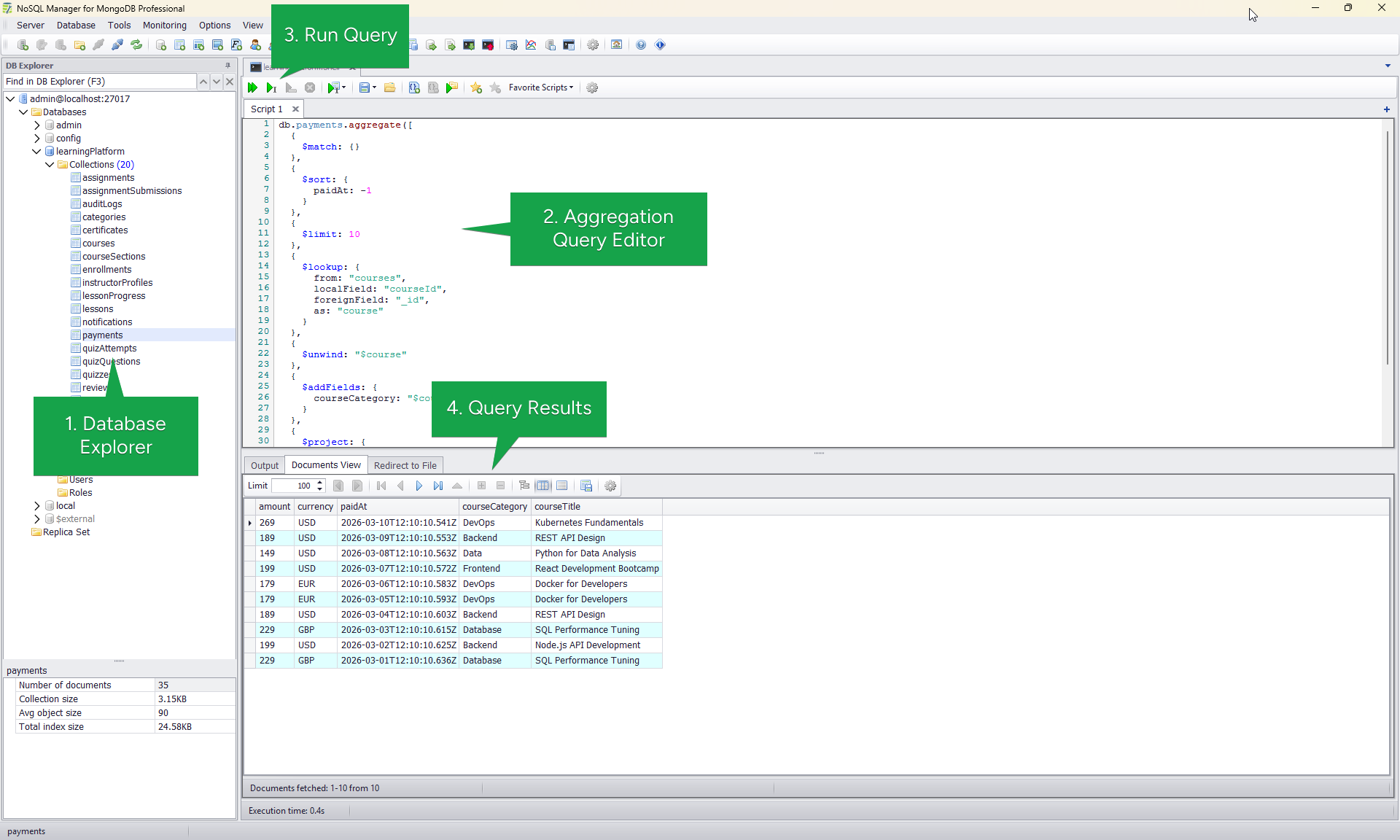Click the Stop execution icon in script toolbar
This screenshot has width=1400, height=840.
pyautogui.click(x=310, y=87)
